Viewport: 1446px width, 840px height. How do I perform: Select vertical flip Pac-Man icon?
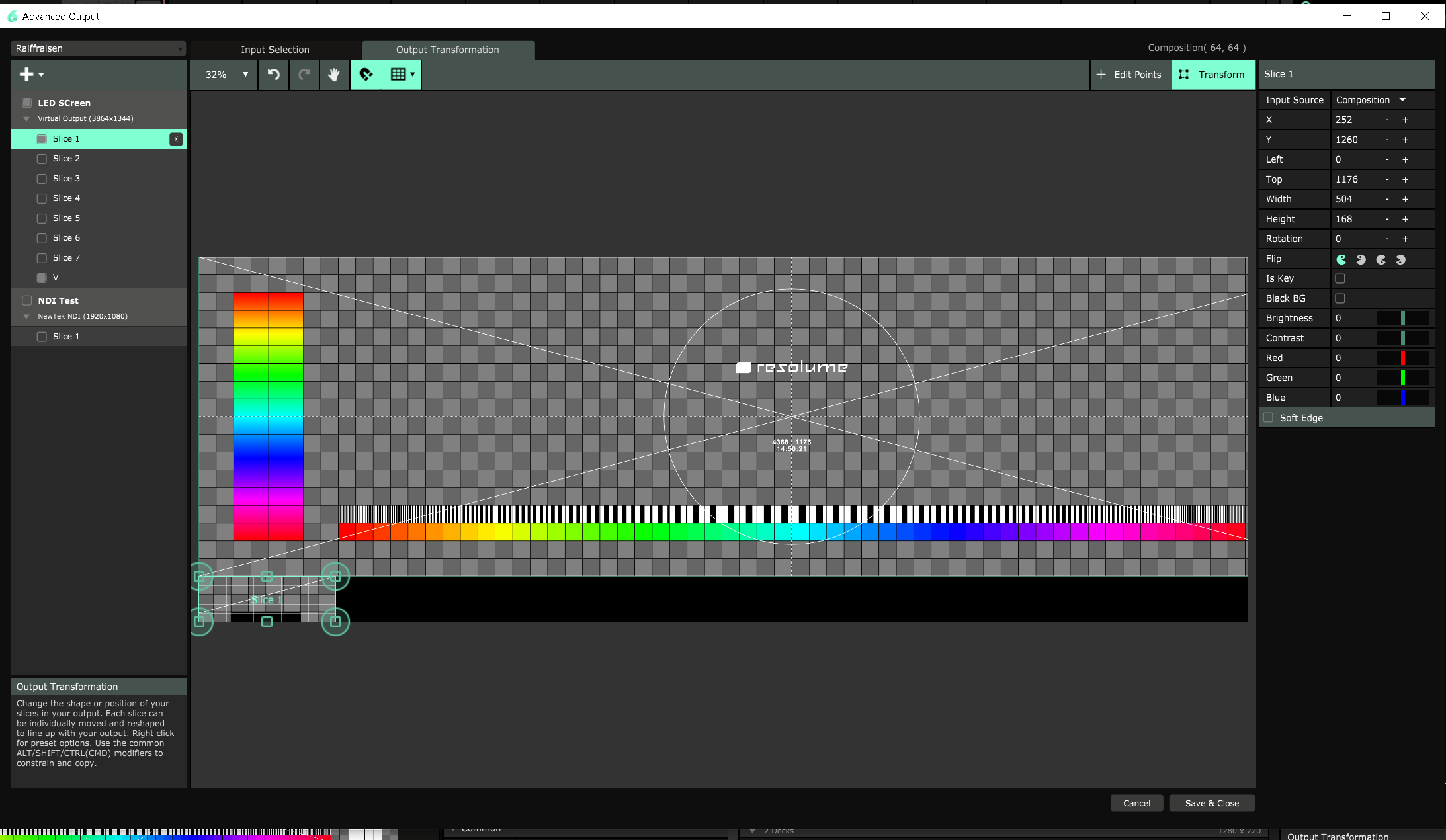pyautogui.click(x=1381, y=259)
